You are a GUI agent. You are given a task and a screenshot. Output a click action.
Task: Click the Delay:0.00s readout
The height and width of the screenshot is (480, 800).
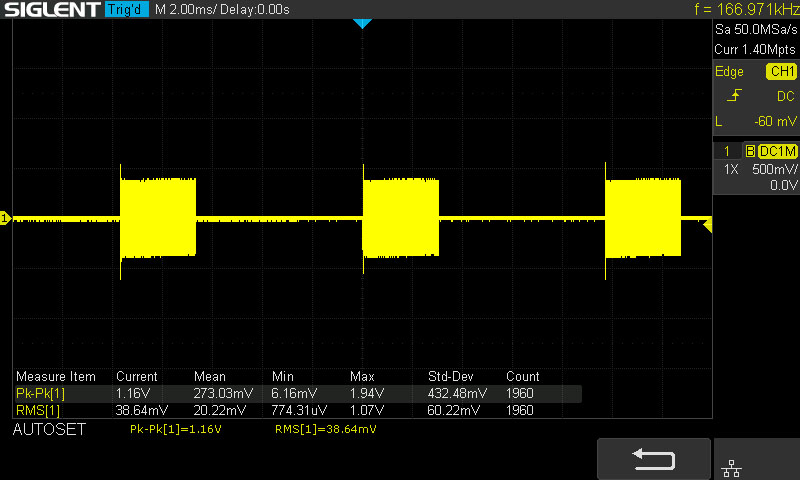pyautogui.click(x=255, y=10)
